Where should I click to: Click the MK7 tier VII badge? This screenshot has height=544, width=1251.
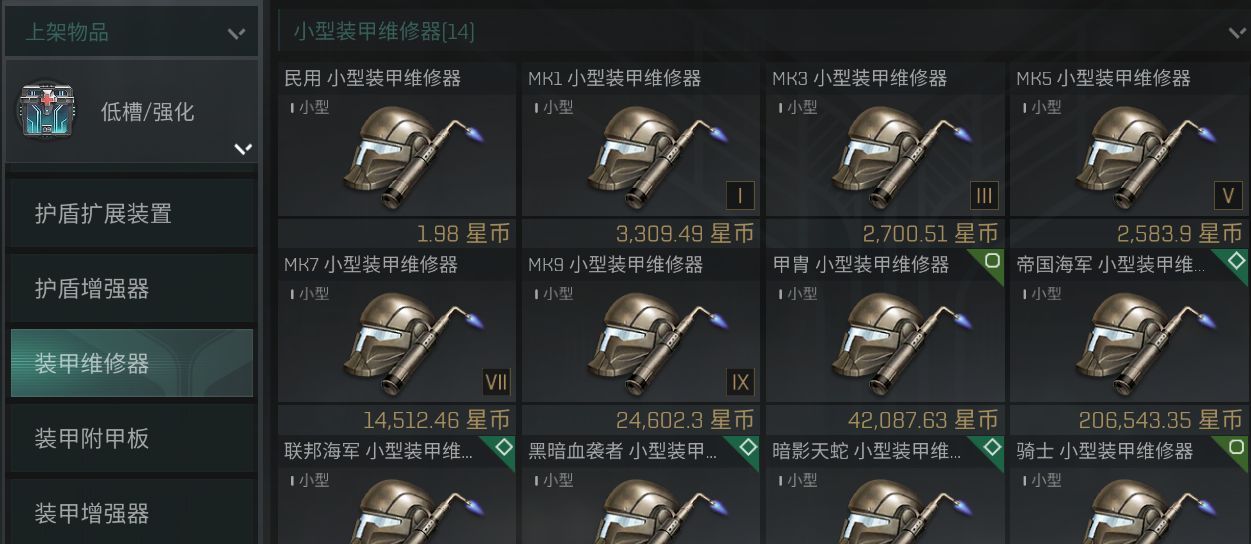coord(496,382)
